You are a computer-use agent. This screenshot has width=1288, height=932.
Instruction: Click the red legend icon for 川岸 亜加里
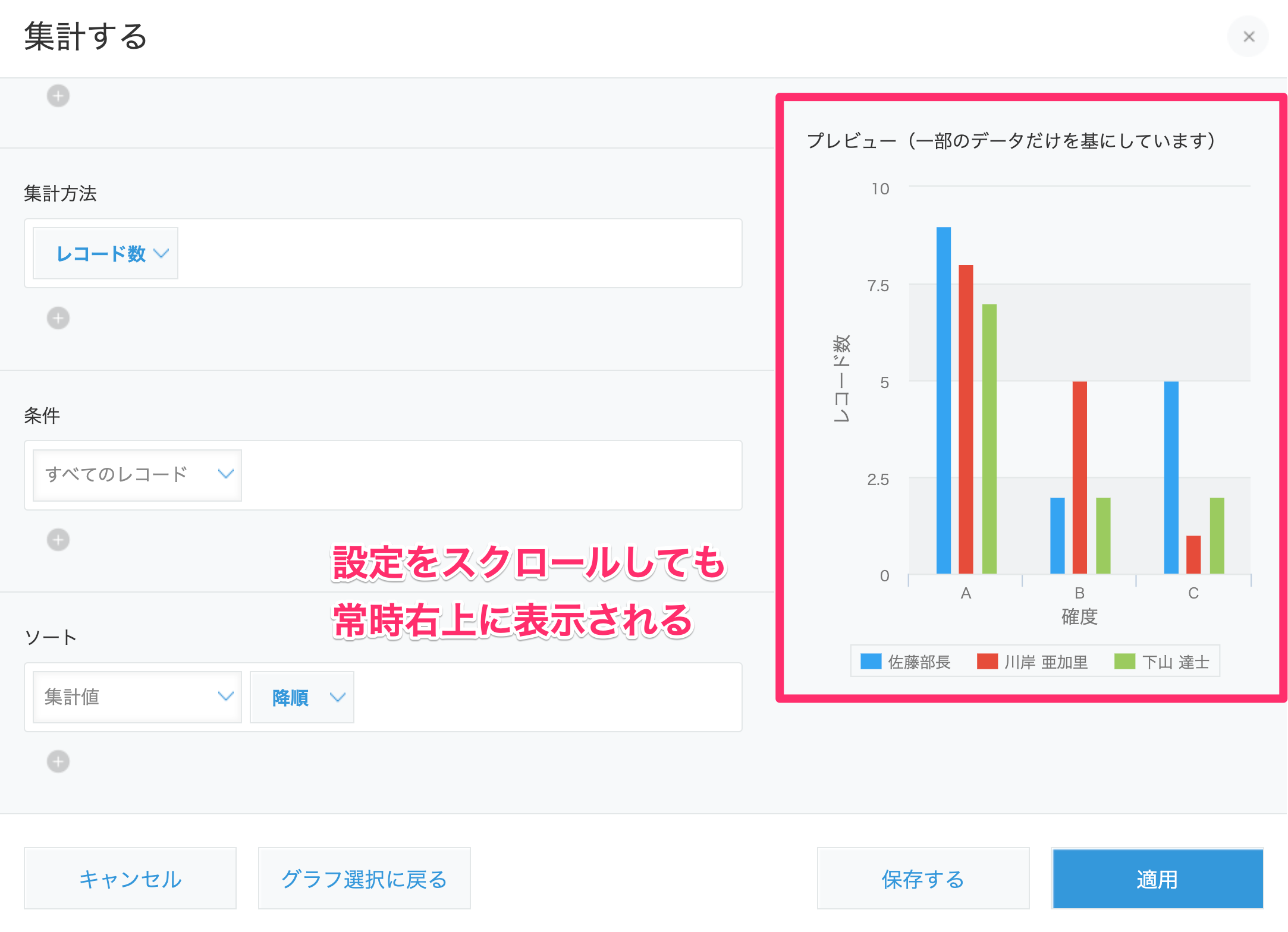point(988,662)
